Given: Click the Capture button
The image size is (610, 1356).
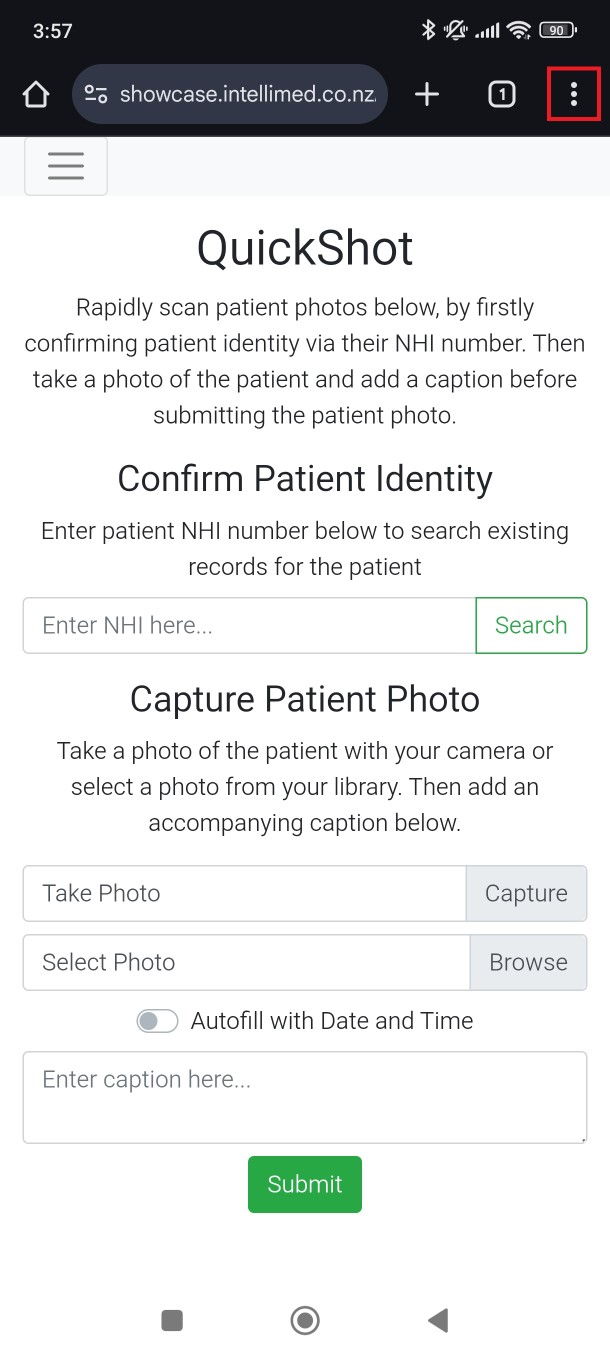Looking at the screenshot, I should [526, 893].
